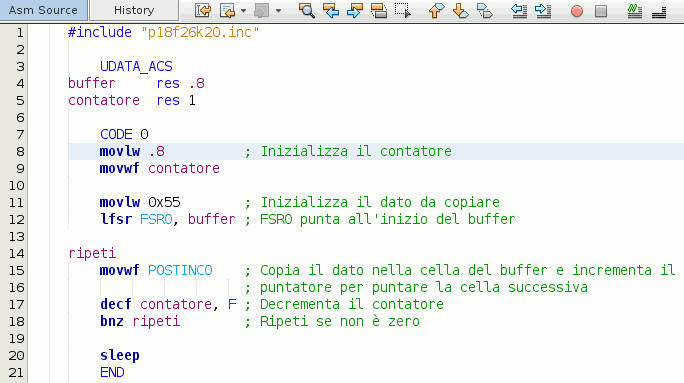Click the lfsr instruction
Screen dimensions: 684x383
116,219
